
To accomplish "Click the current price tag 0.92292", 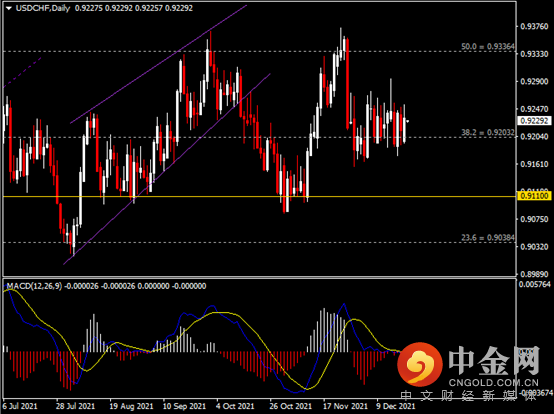I will [534, 121].
